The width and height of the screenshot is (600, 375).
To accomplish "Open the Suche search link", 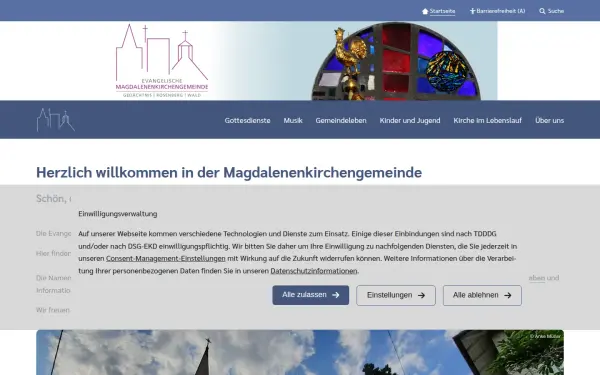I will pos(556,11).
